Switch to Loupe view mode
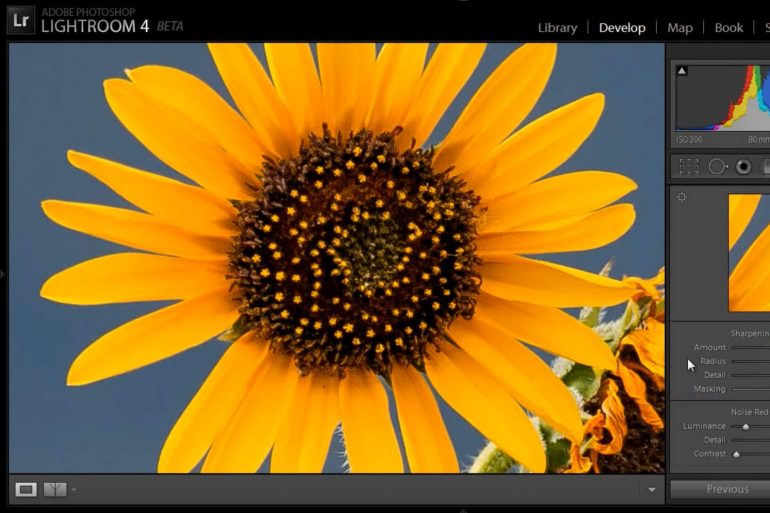 pyautogui.click(x=26, y=489)
